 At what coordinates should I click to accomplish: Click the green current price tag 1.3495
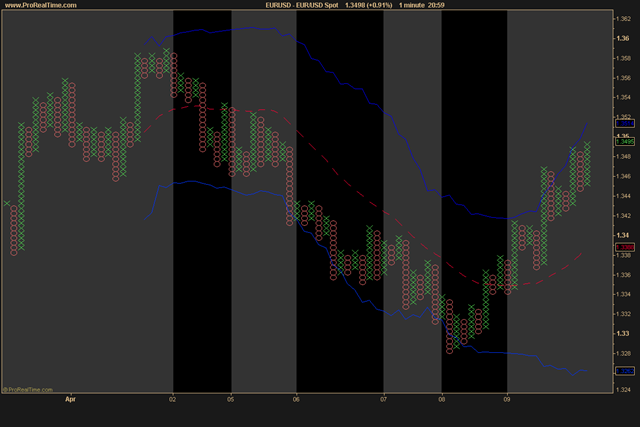pyautogui.click(x=624, y=142)
